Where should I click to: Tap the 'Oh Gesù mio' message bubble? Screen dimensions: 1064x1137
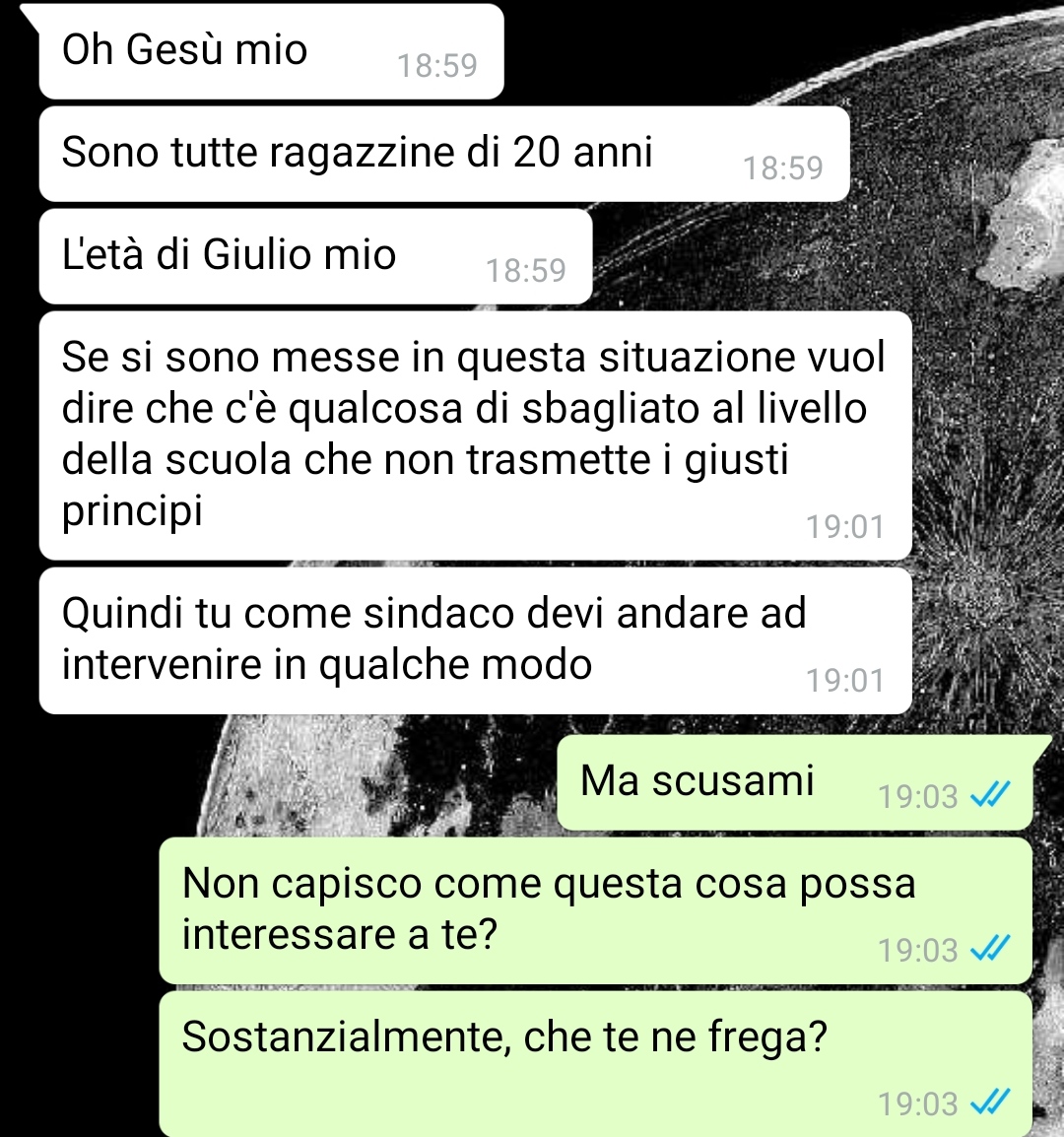pos(271,51)
